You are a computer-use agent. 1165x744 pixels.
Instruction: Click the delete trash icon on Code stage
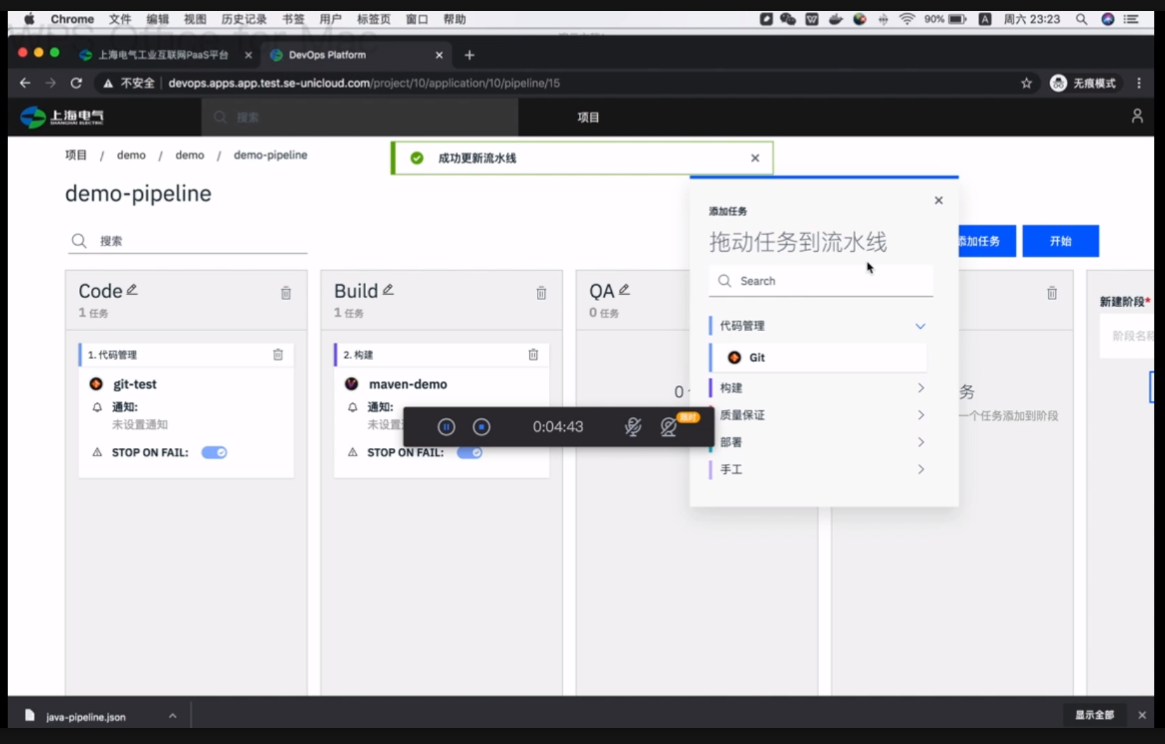(x=285, y=290)
